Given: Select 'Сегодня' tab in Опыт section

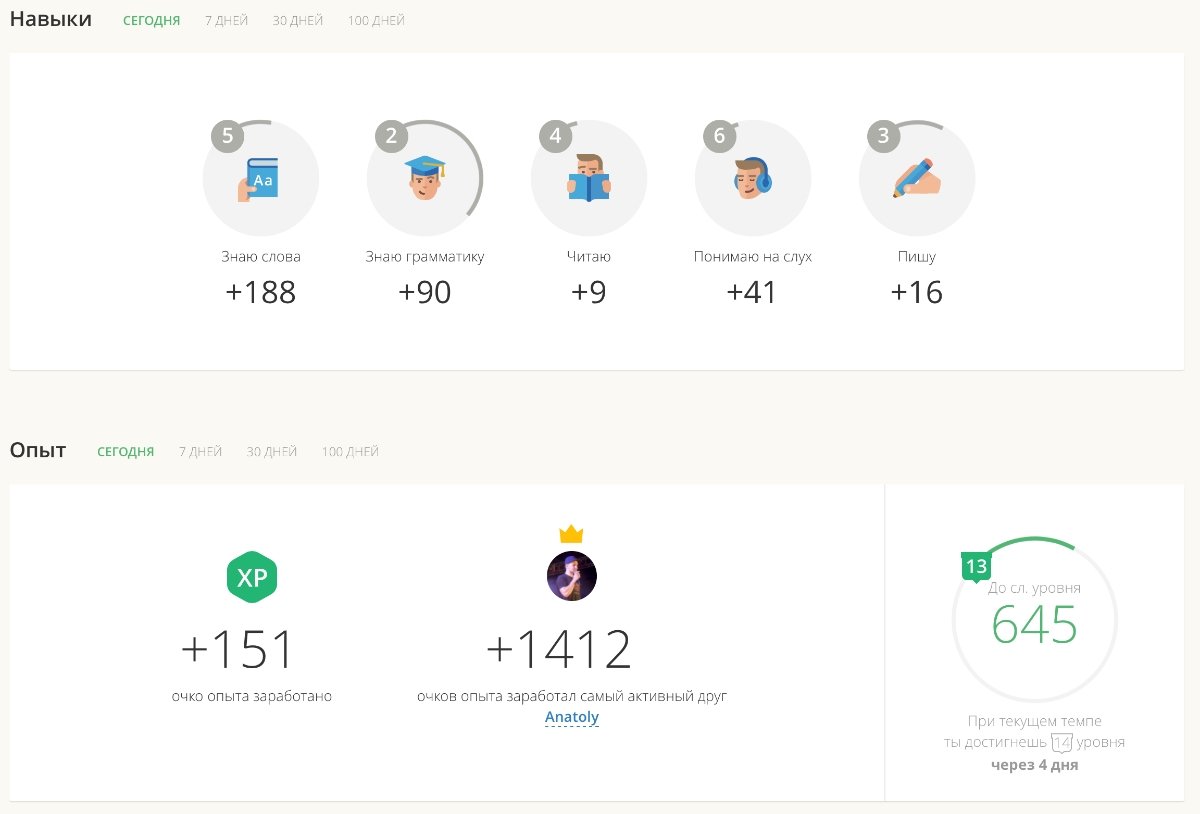Looking at the screenshot, I should (125, 452).
